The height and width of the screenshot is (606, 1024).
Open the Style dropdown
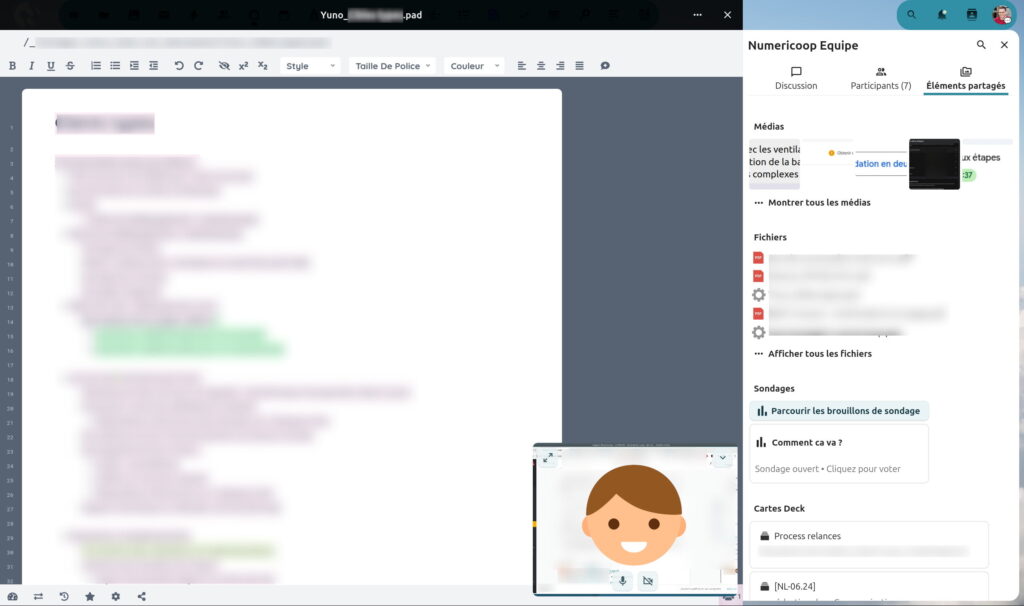(x=310, y=66)
